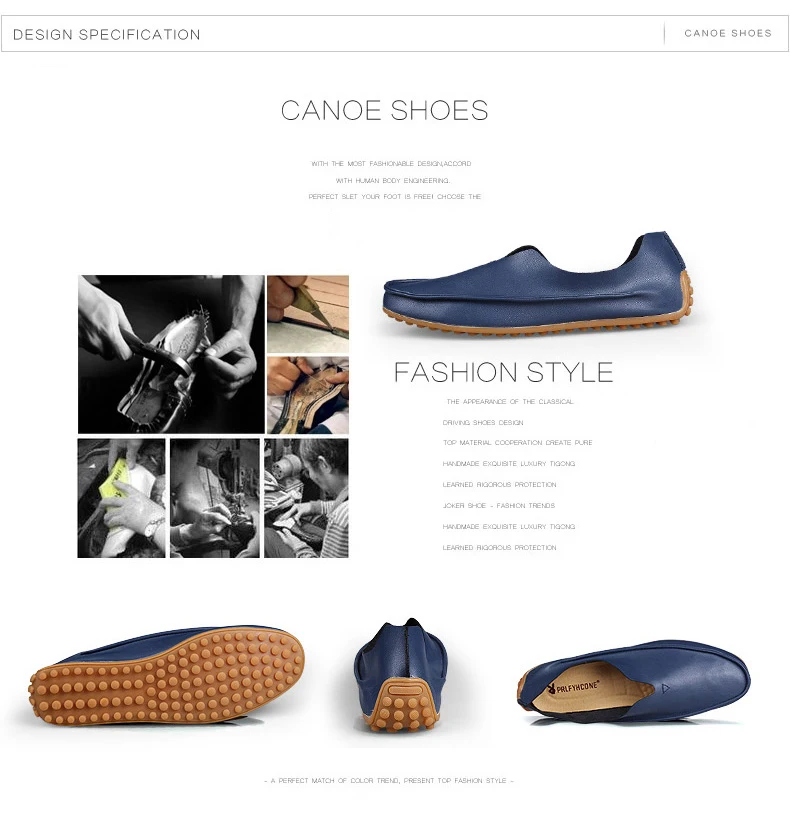
Task: Click the FASHION STYLE heading
Action: pyautogui.click(x=503, y=372)
